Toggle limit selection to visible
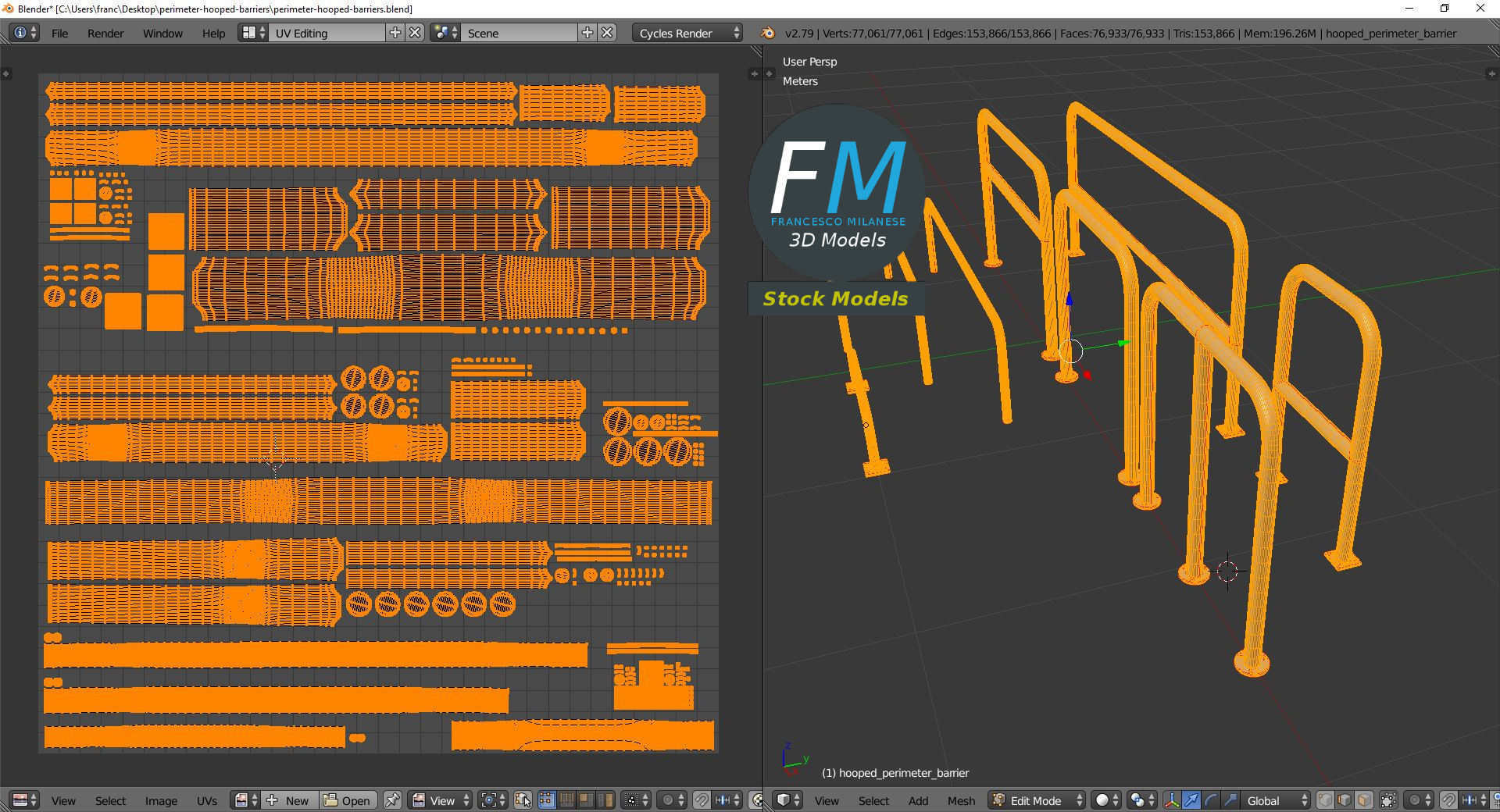 coord(1388,800)
